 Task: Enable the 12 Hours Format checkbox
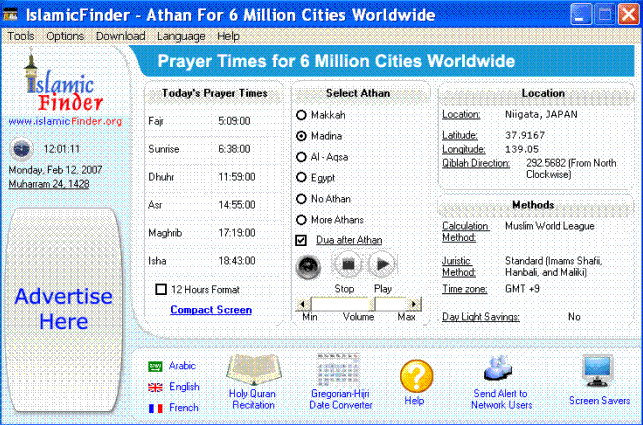coord(161,289)
